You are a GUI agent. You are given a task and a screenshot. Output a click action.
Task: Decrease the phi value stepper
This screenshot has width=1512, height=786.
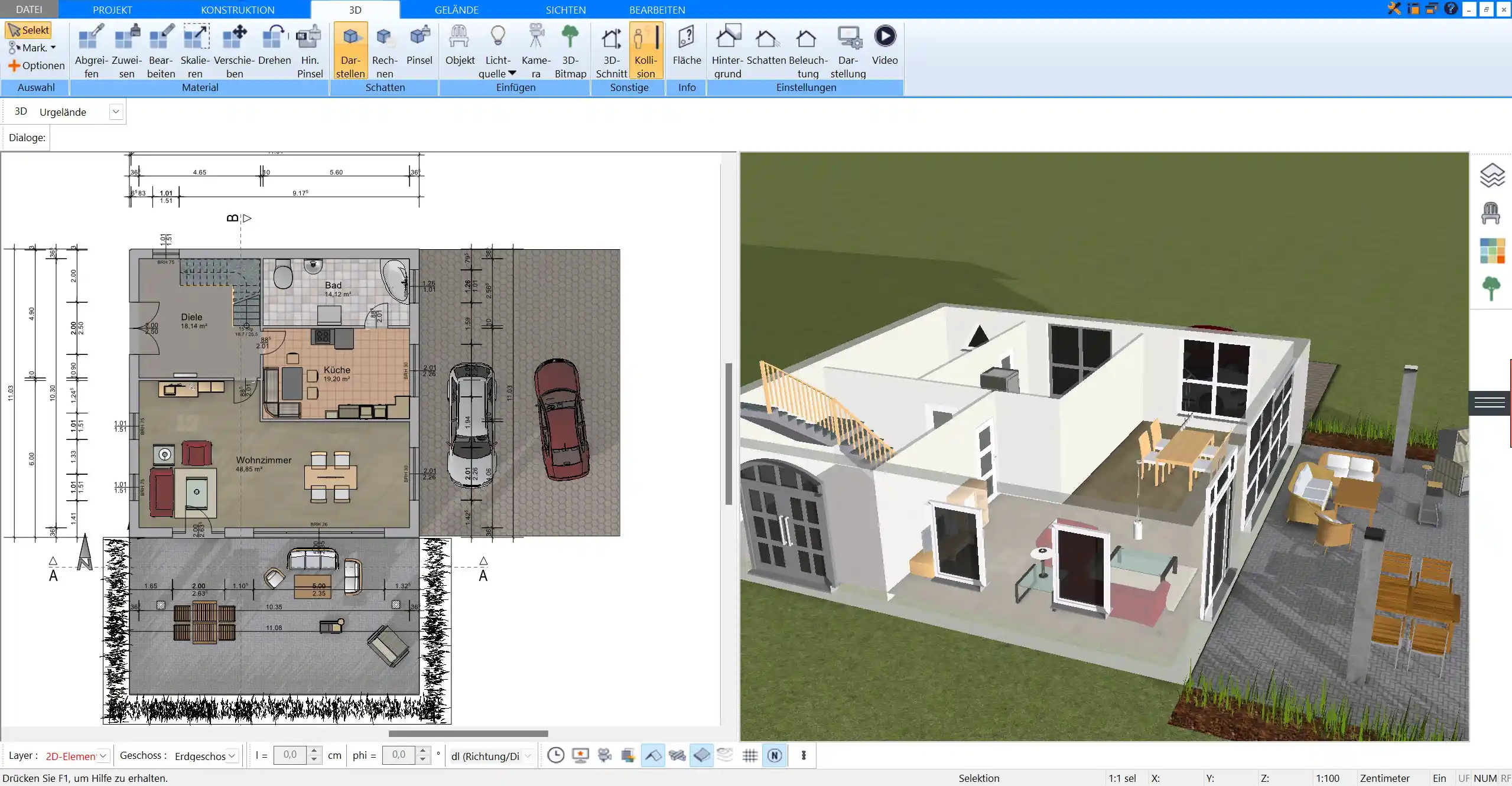point(422,759)
